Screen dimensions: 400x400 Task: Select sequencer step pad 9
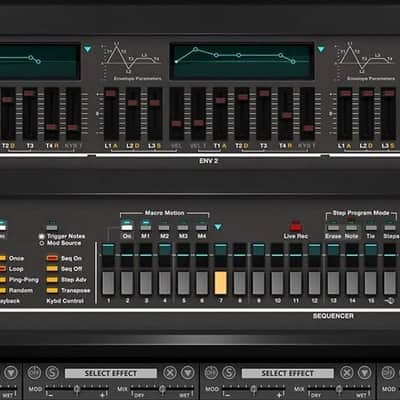coord(258,283)
